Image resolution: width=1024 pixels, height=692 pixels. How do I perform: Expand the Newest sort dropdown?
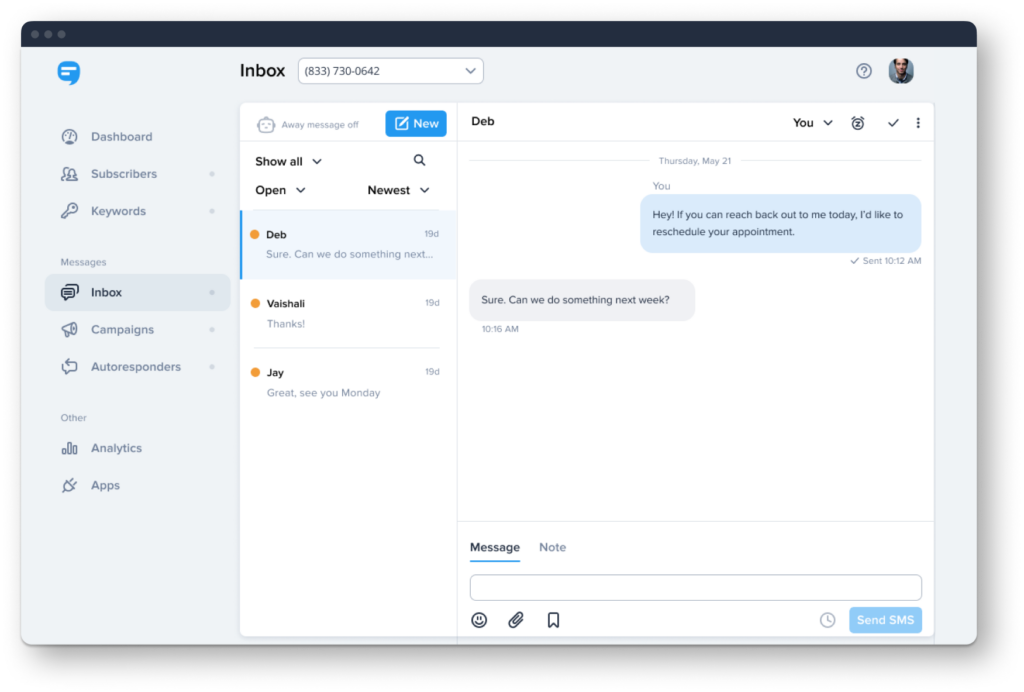click(x=398, y=190)
